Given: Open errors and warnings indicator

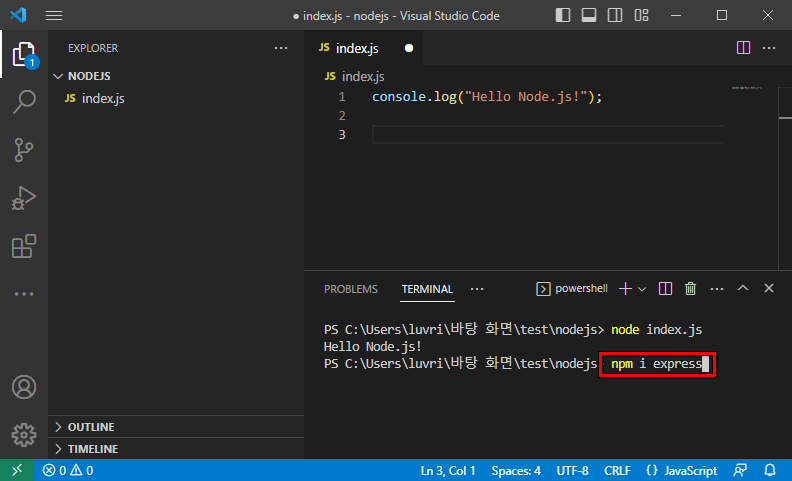Looking at the screenshot, I should click(x=68, y=470).
